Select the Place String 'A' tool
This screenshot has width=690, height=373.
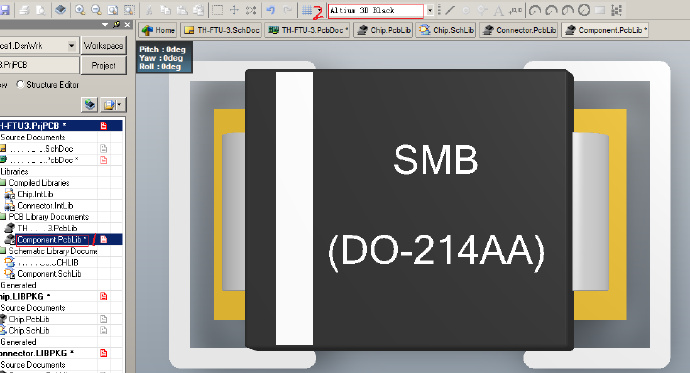498,10
